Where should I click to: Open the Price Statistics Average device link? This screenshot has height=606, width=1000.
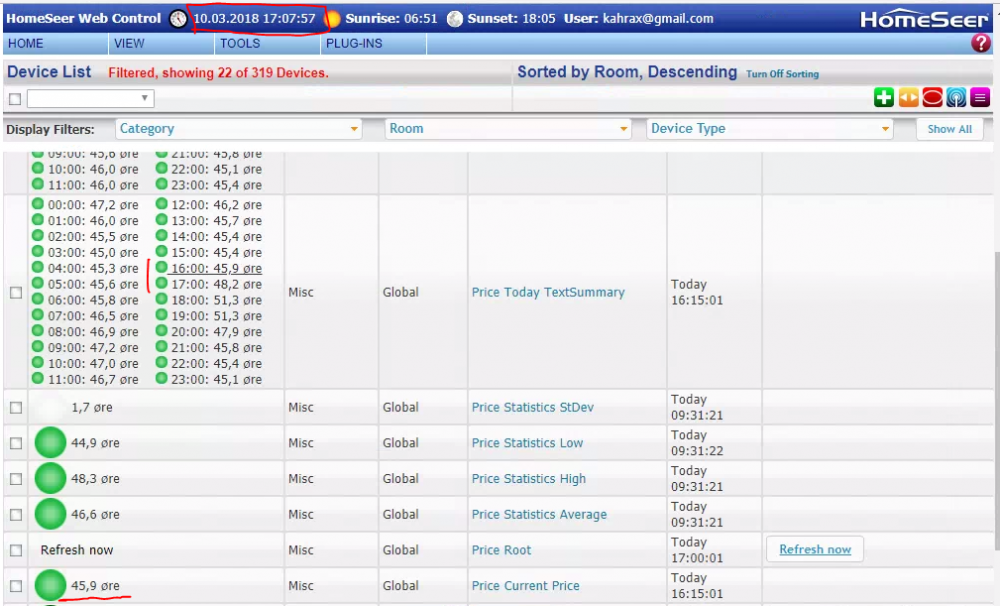pyautogui.click(x=539, y=515)
